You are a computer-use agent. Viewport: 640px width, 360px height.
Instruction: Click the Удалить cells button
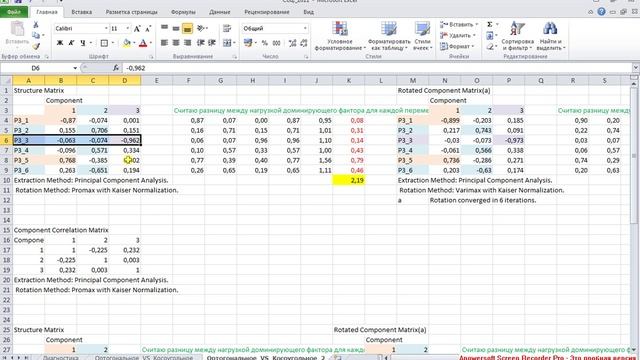pos(459,36)
